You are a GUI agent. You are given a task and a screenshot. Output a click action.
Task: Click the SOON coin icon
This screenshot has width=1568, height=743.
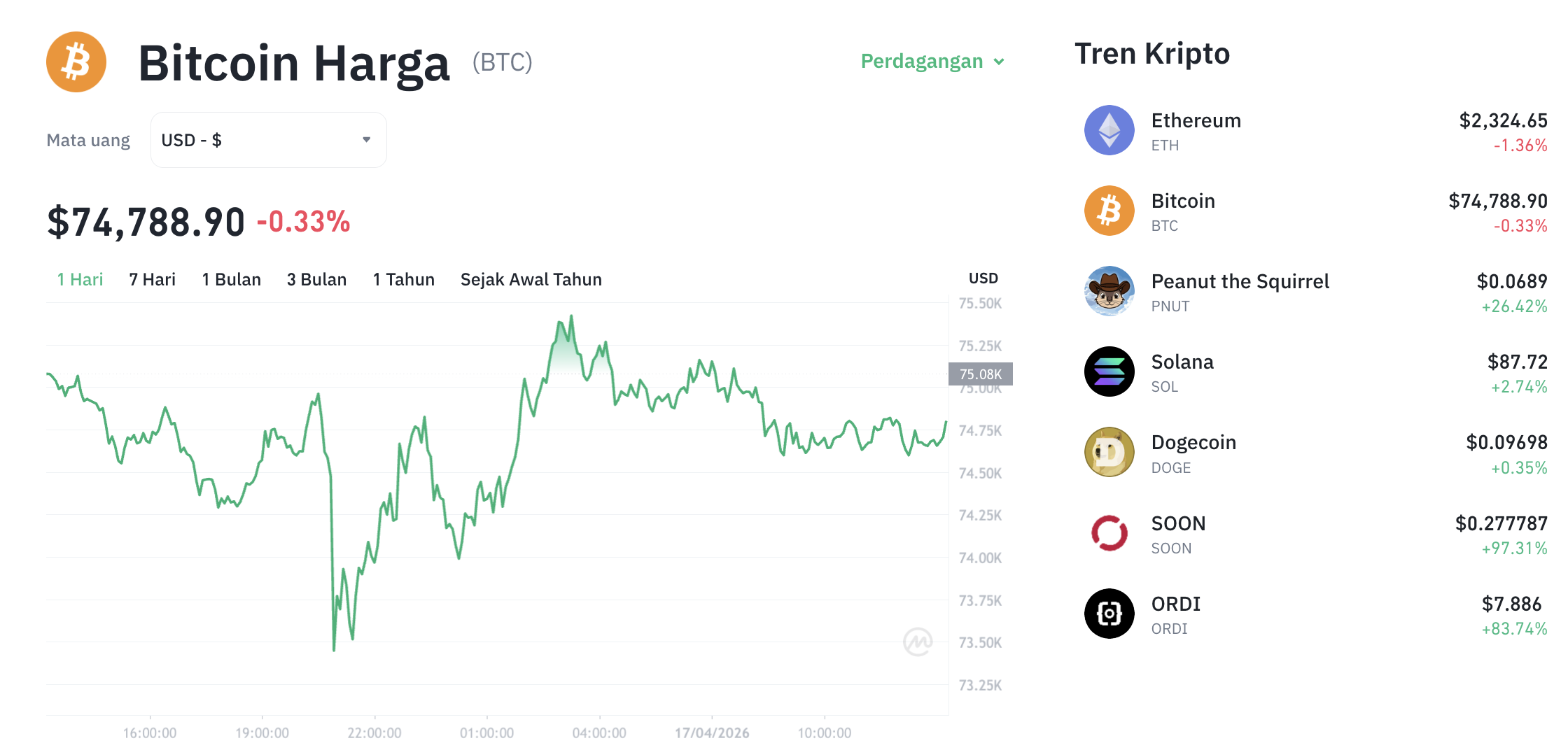(x=1108, y=533)
